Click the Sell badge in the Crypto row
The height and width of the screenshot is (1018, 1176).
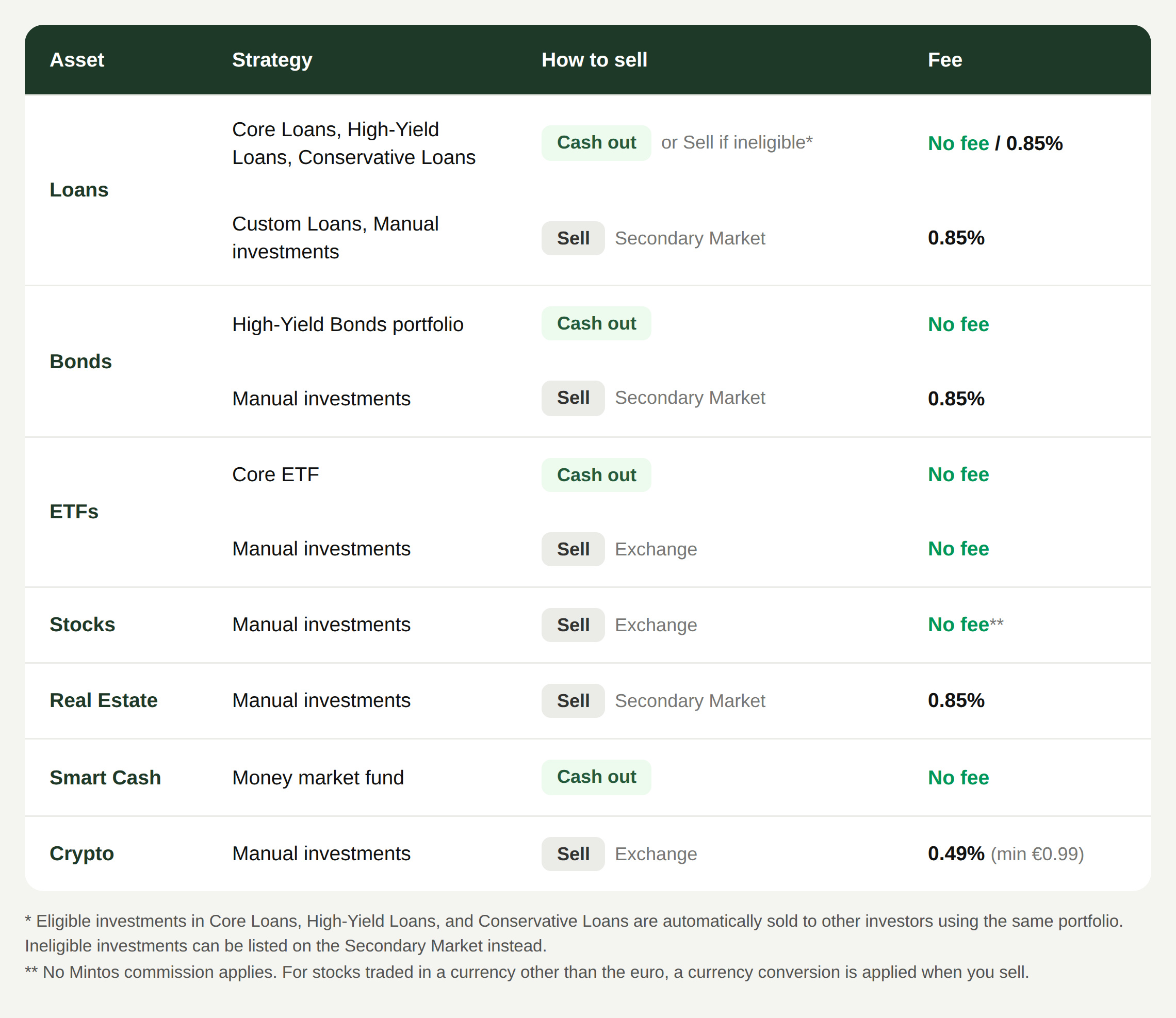[573, 854]
